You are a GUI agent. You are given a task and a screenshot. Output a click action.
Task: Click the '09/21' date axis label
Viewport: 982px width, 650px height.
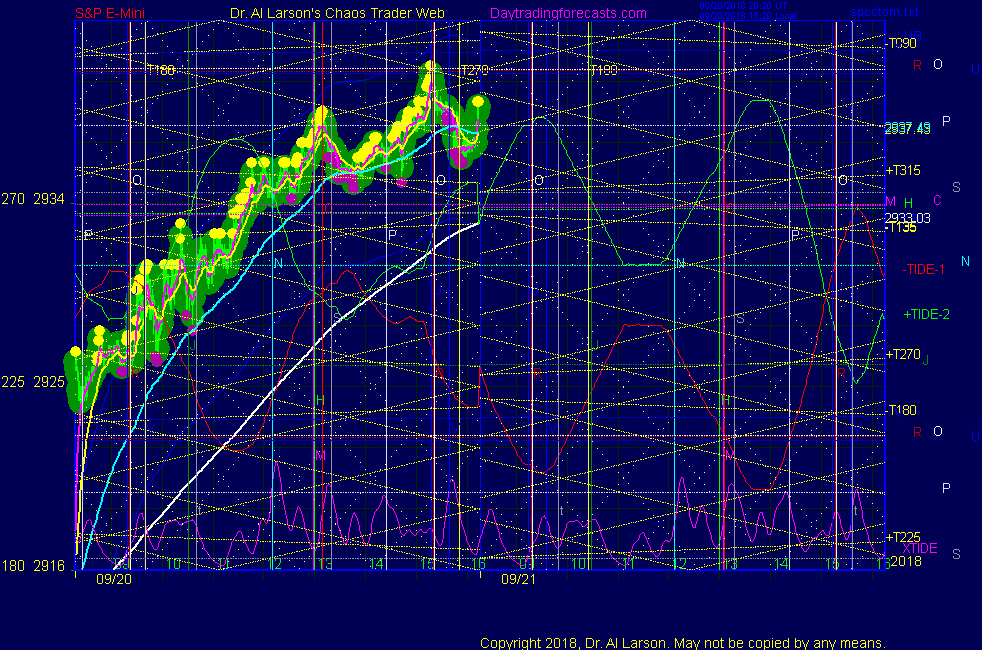[519, 579]
